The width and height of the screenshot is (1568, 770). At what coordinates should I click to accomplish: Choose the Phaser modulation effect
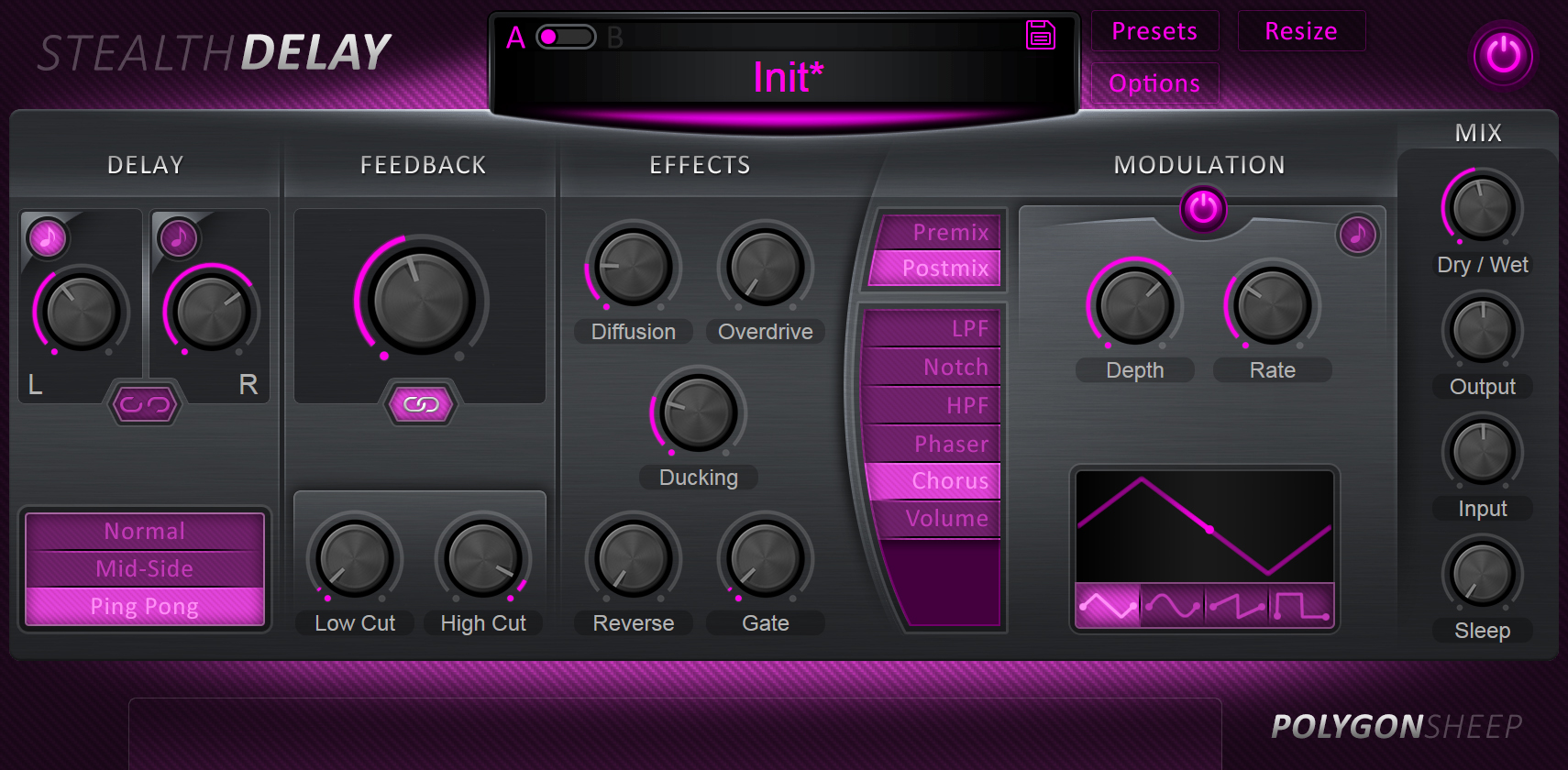pos(935,444)
